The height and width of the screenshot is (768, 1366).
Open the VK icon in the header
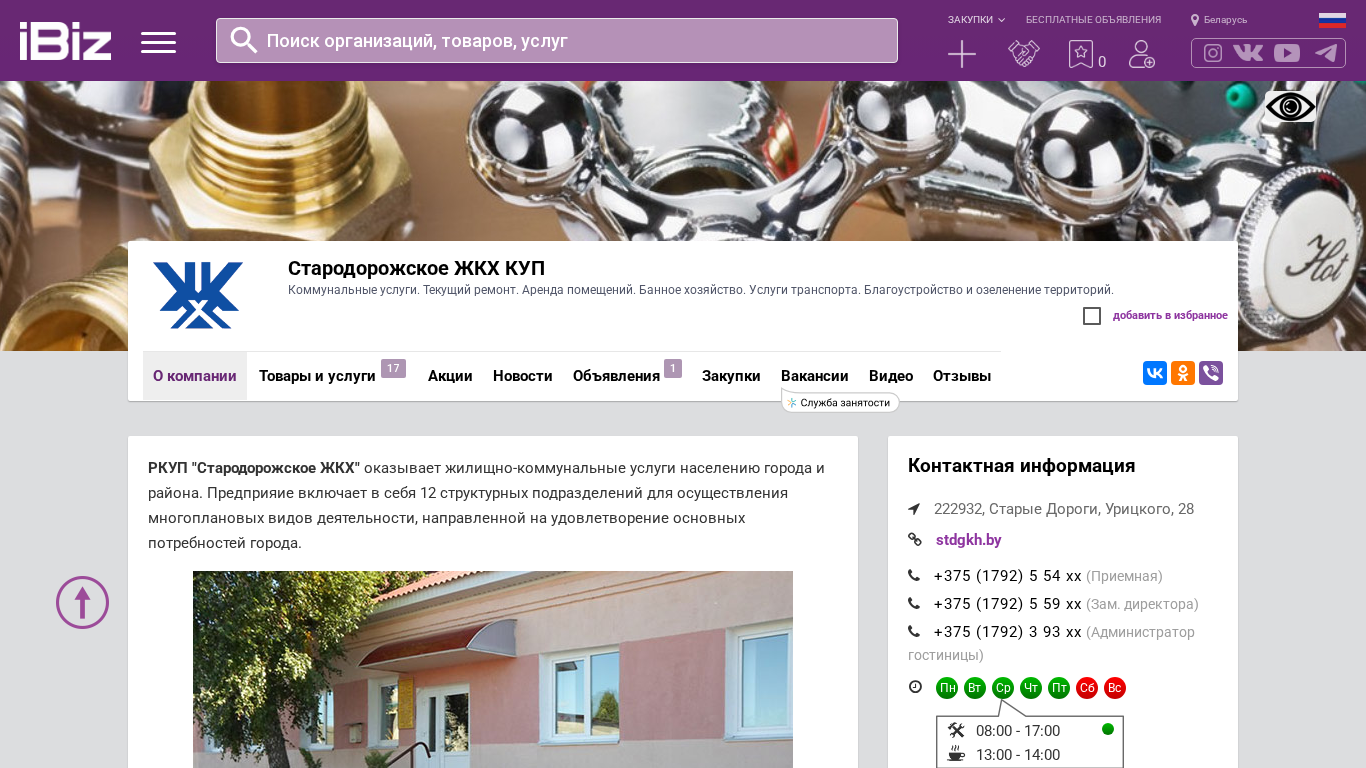coord(1248,53)
